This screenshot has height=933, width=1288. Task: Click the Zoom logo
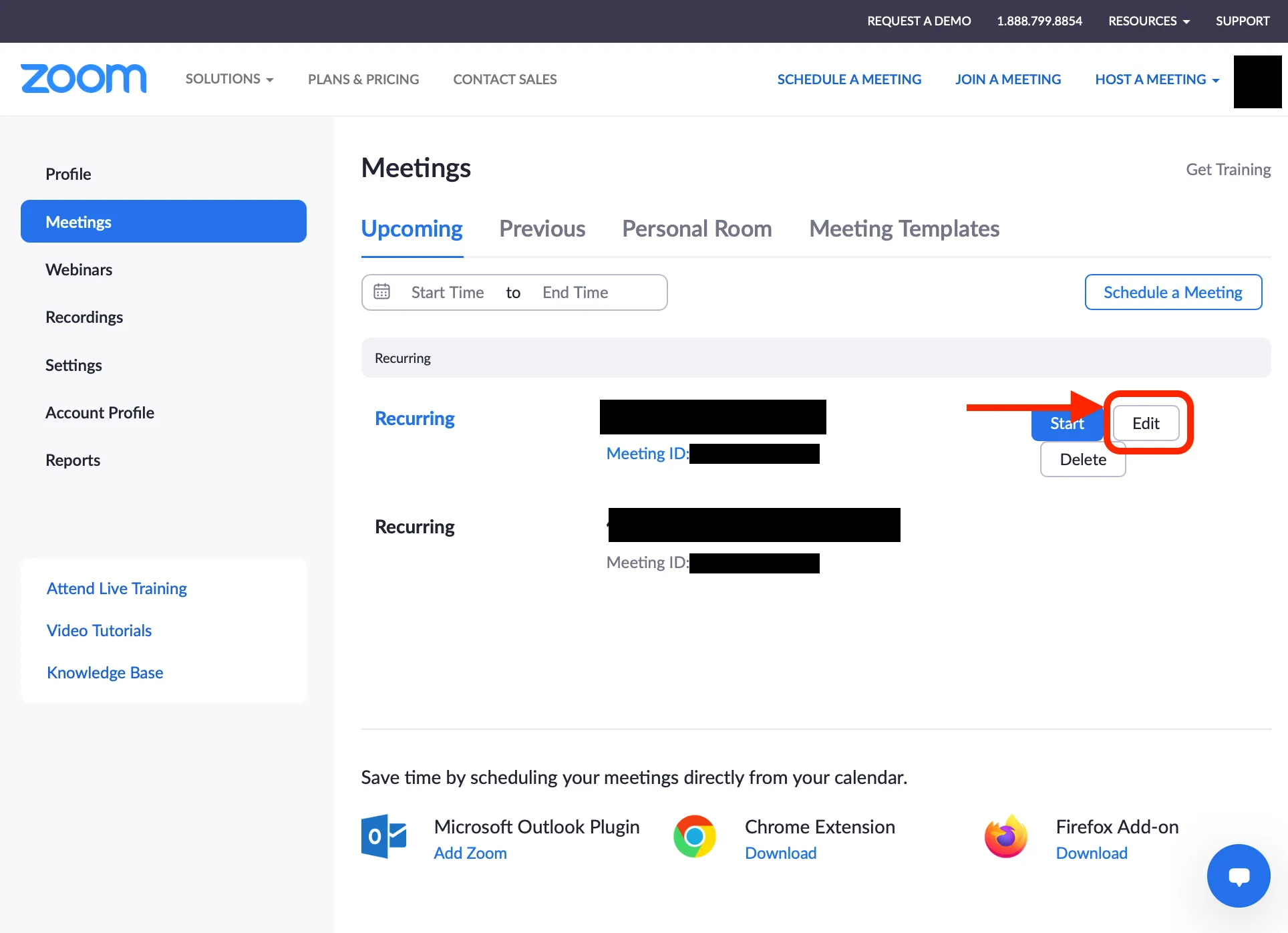pyautogui.click(x=84, y=79)
